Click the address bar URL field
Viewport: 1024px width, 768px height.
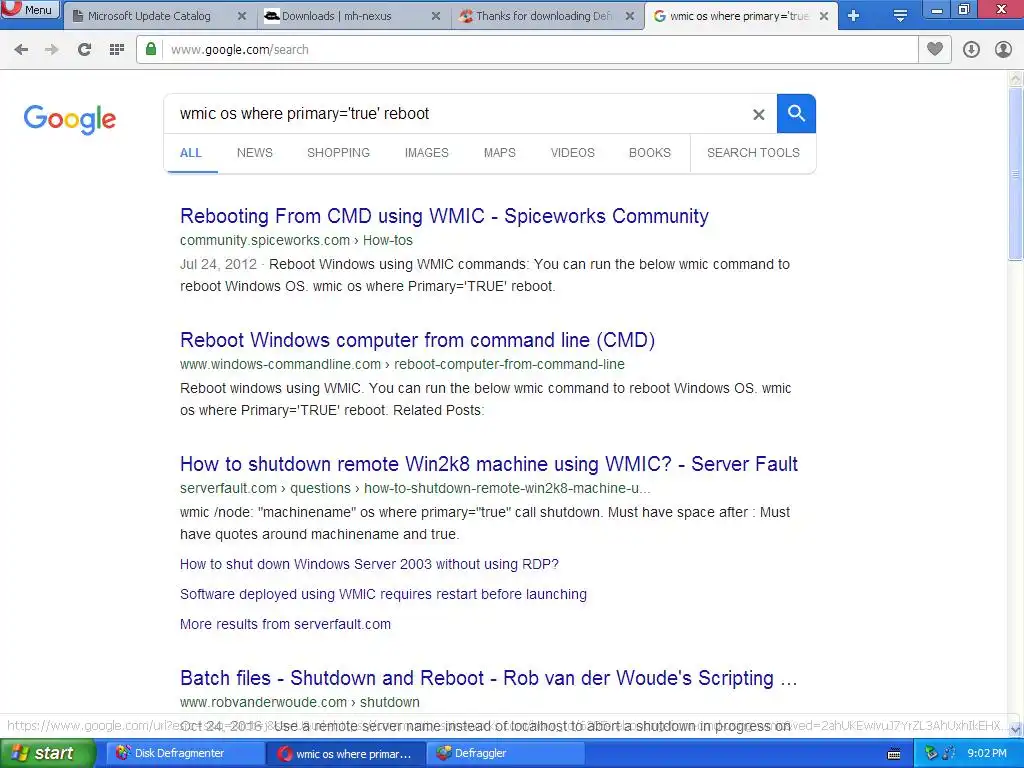tap(539, 50)
